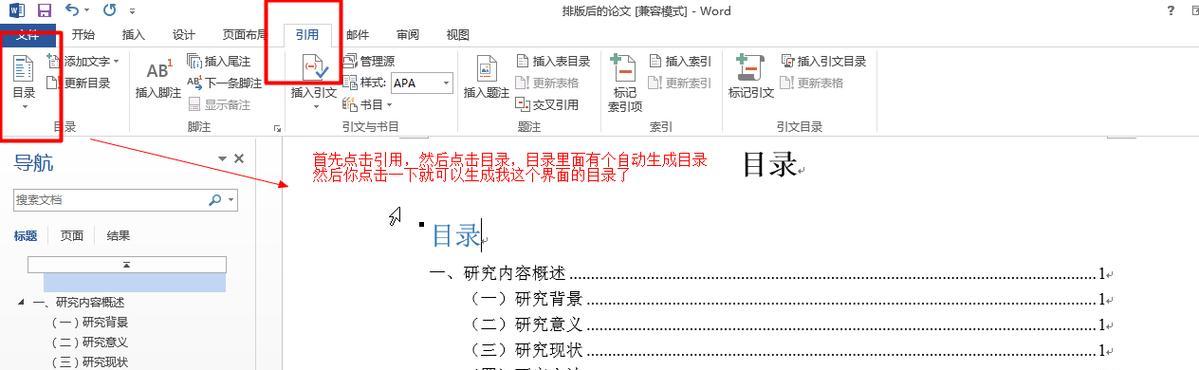The height and width of the screenshot is (370, 1199).
Task: Collapse the 一、研究内容概述 heading in navigation
Action: pyautogui.click(x=20, y=302)
